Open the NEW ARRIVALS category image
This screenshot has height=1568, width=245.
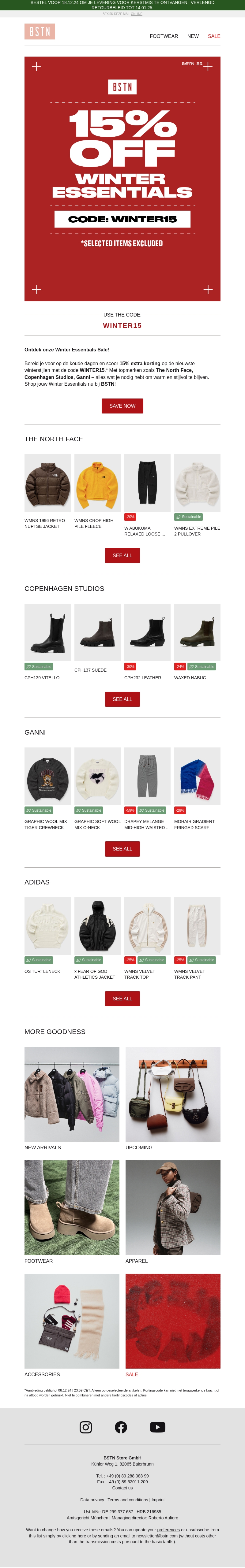[72, 1094]
